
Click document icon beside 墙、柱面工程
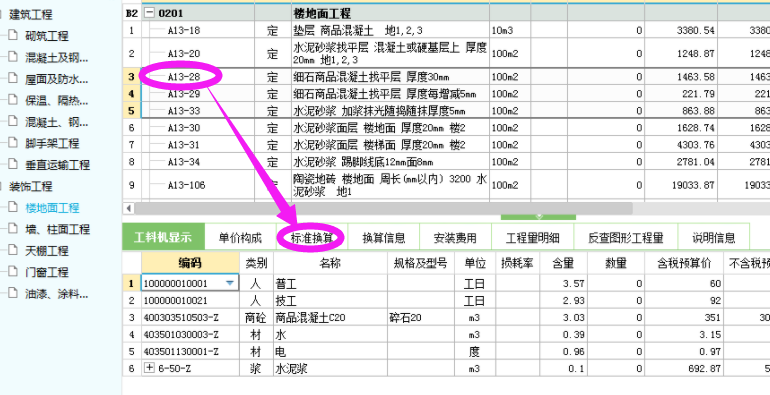[13, 229]
